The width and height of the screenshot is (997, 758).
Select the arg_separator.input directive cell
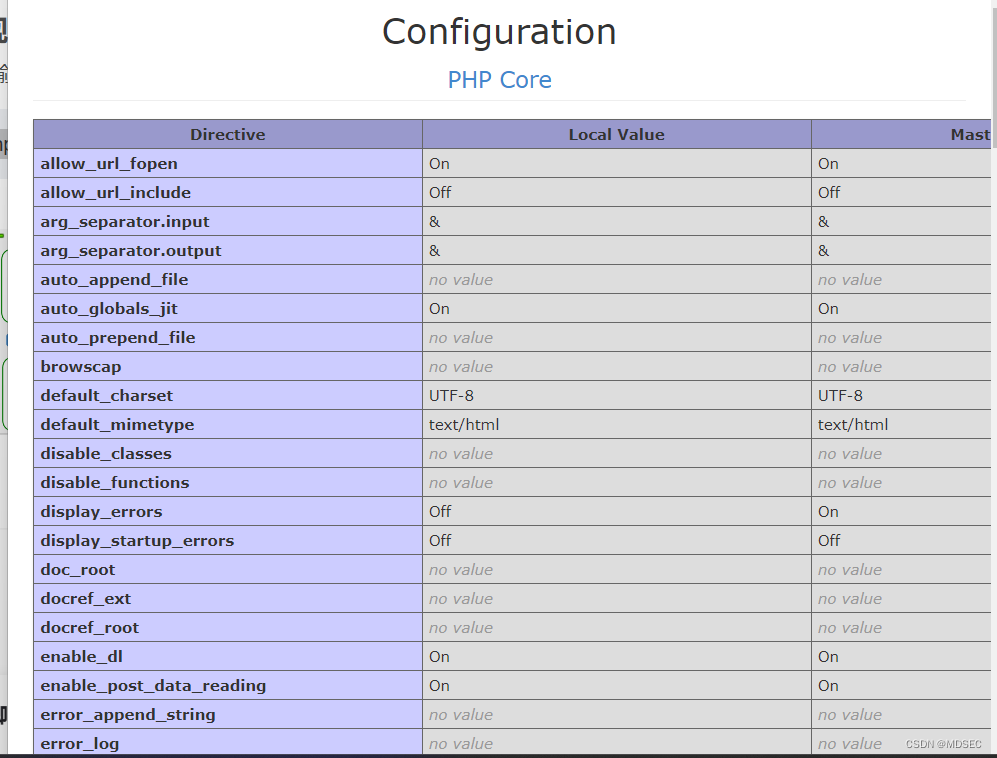click(x=228, y=221)
